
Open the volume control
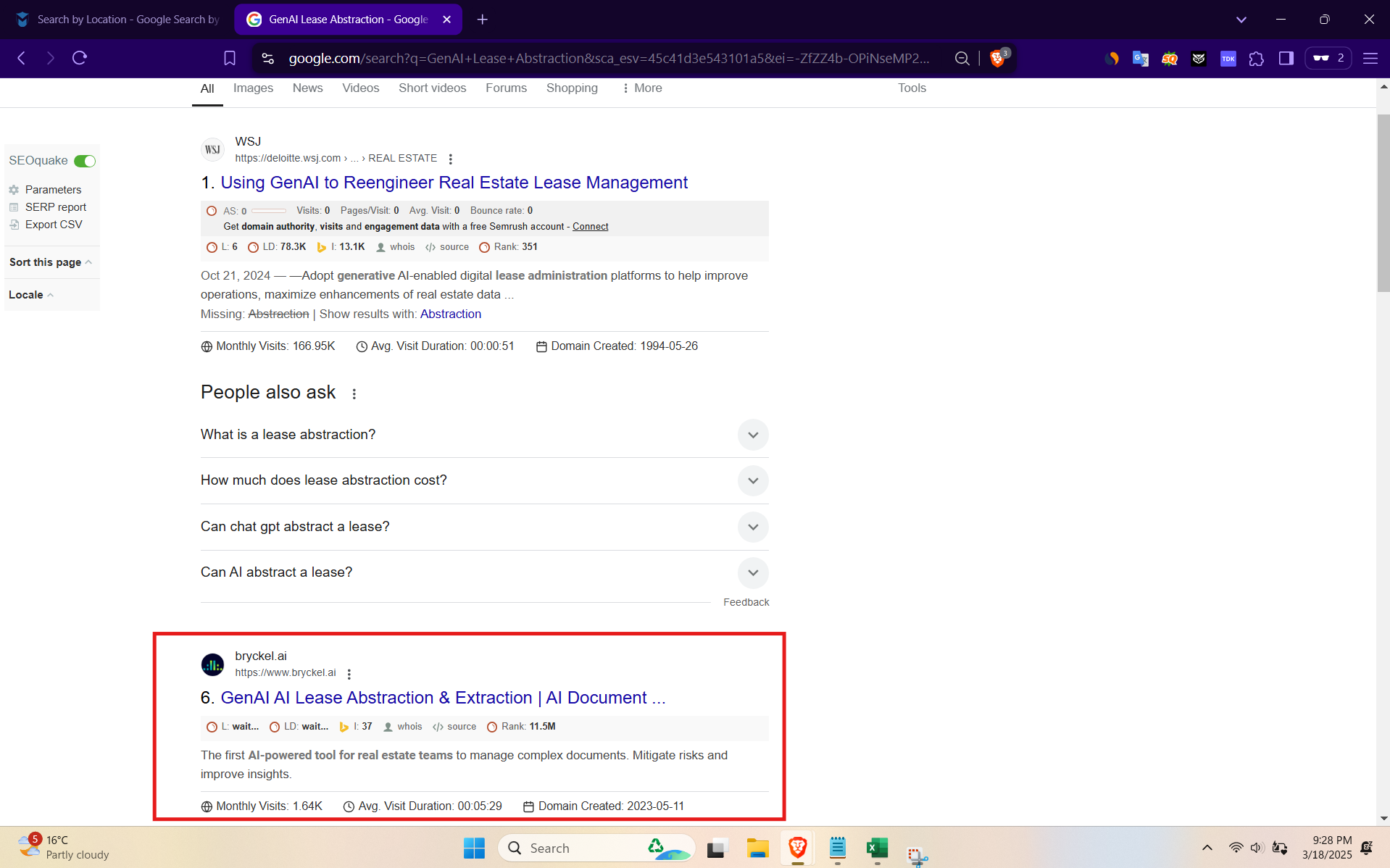pyautogui.click(x=1257, y=848)
